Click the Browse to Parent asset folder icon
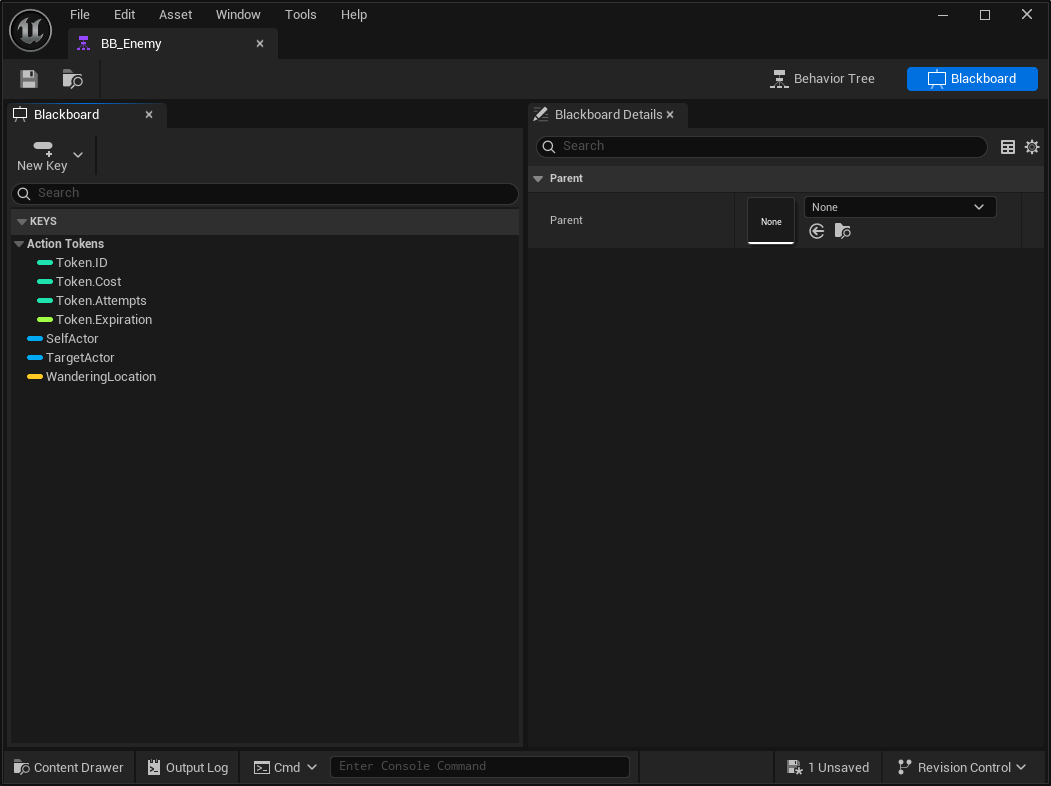The width and height of the screenshot is (1051, 786). [x=843, y=231]
